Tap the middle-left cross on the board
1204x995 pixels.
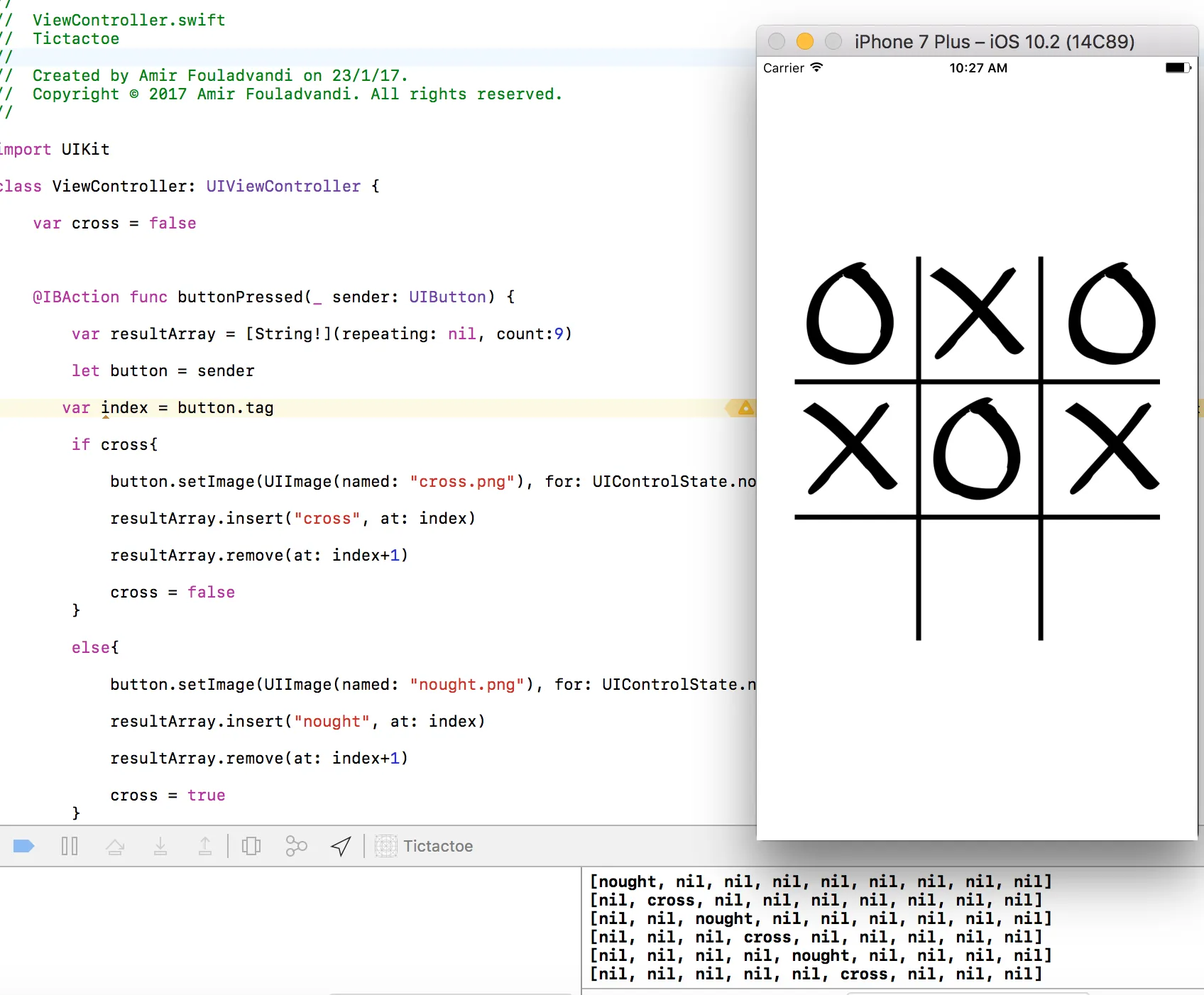pyautogui.click(x=850, y=447)
